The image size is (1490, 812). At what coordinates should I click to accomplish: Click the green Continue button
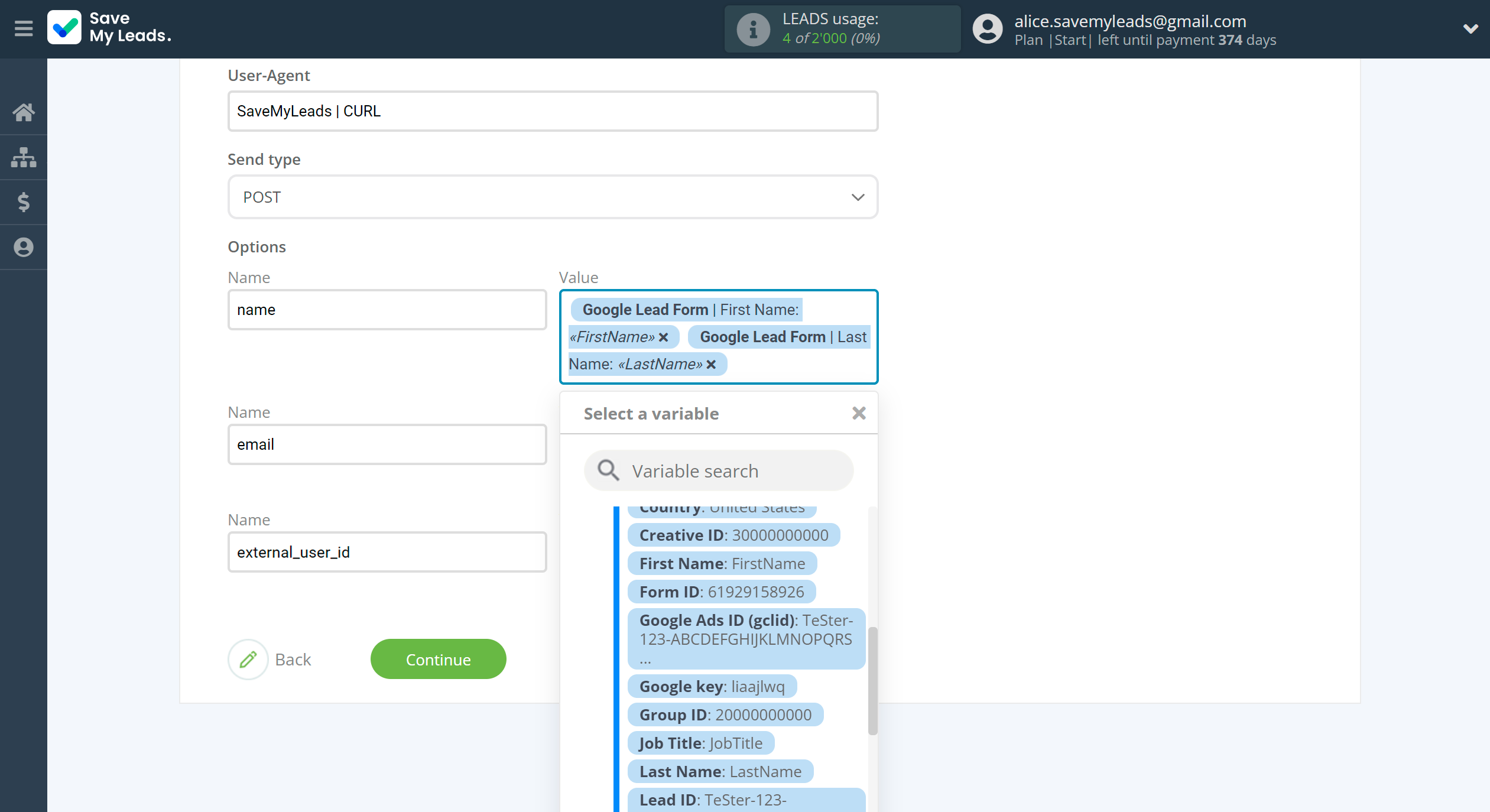pos(438,659)
